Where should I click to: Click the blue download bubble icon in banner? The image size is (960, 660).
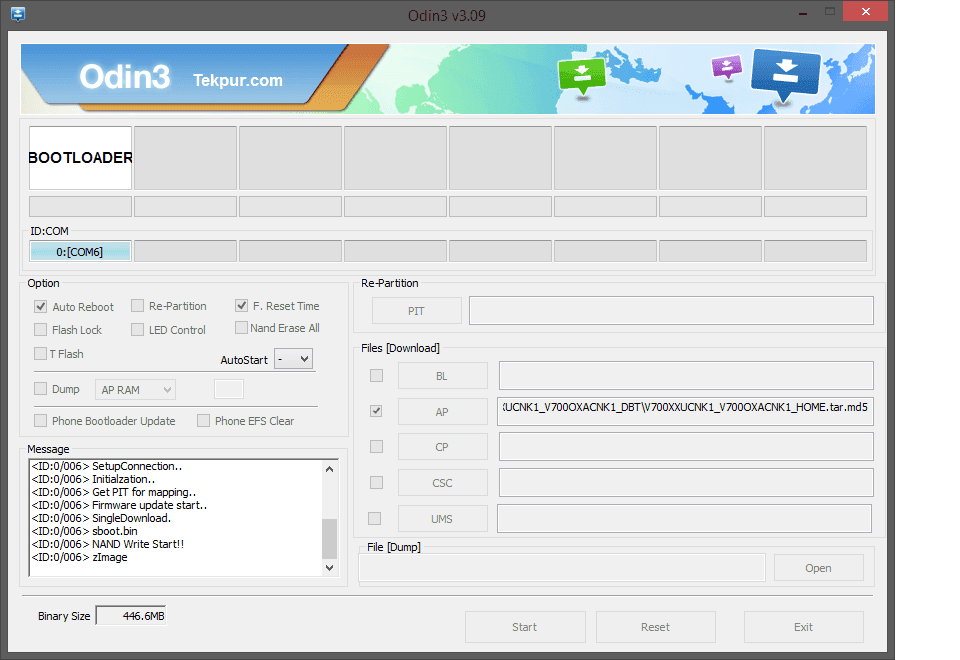(x=785, y=75)
